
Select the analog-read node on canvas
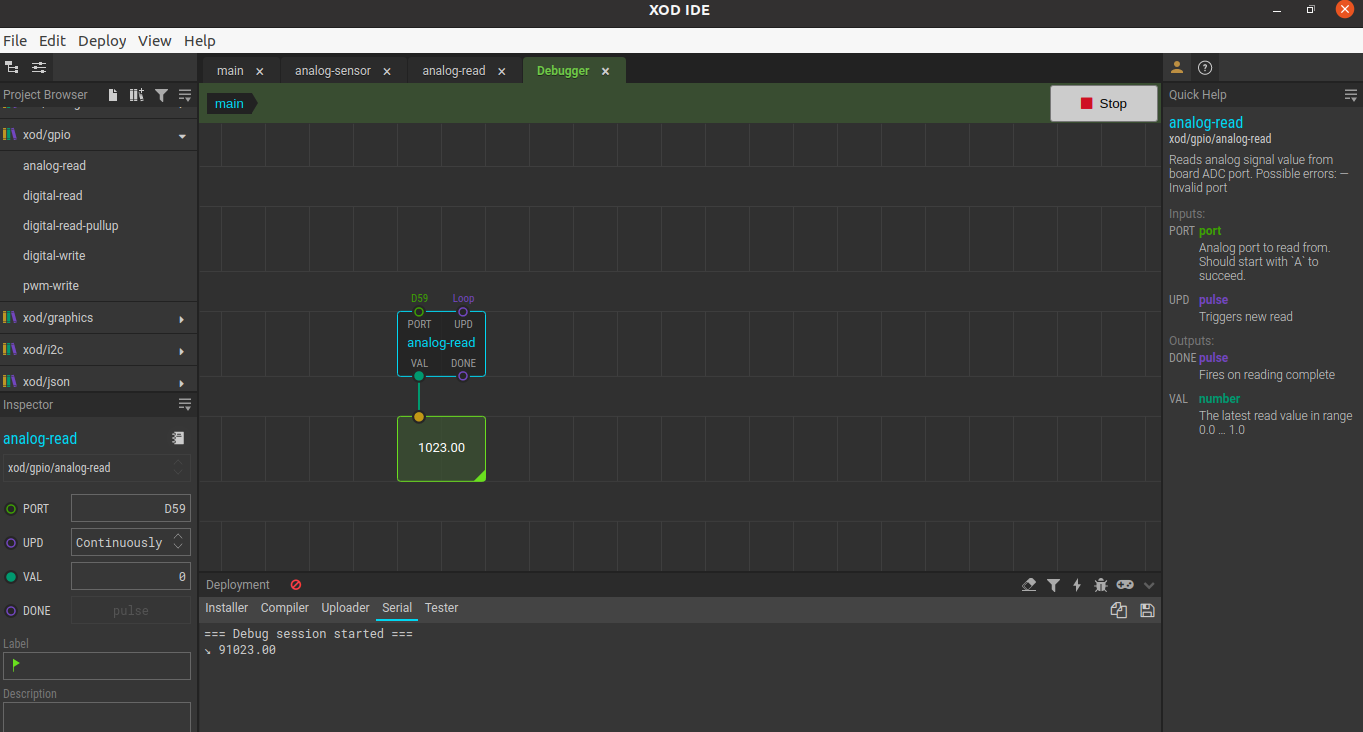pyautogui.click(x=441, y=343)
